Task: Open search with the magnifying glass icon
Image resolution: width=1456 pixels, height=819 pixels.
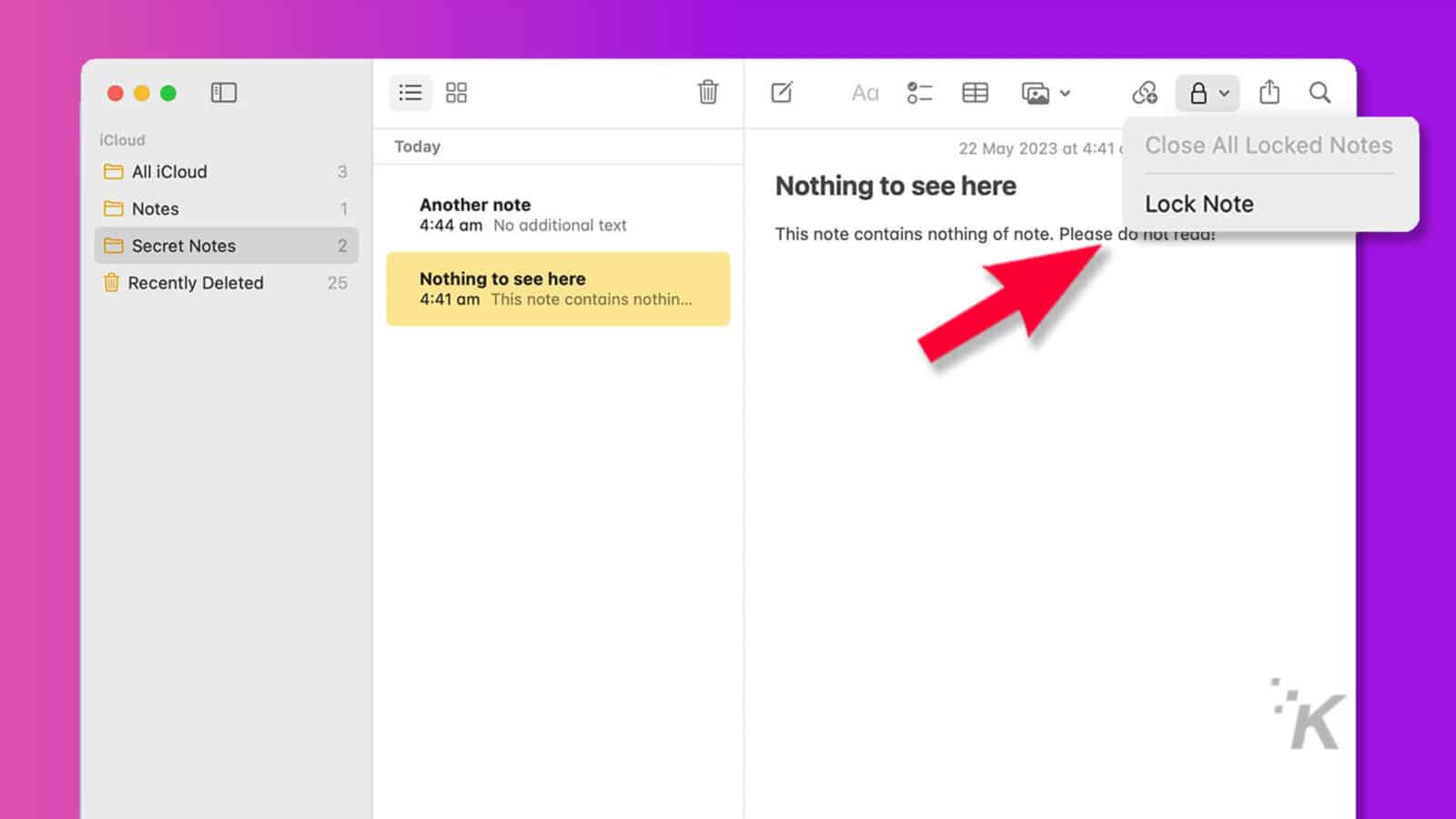Action: (x=1319, y=92)
